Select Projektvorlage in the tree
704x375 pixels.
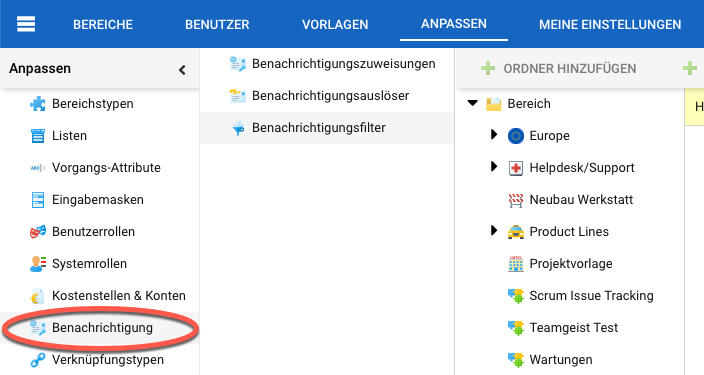pos(571,264)
